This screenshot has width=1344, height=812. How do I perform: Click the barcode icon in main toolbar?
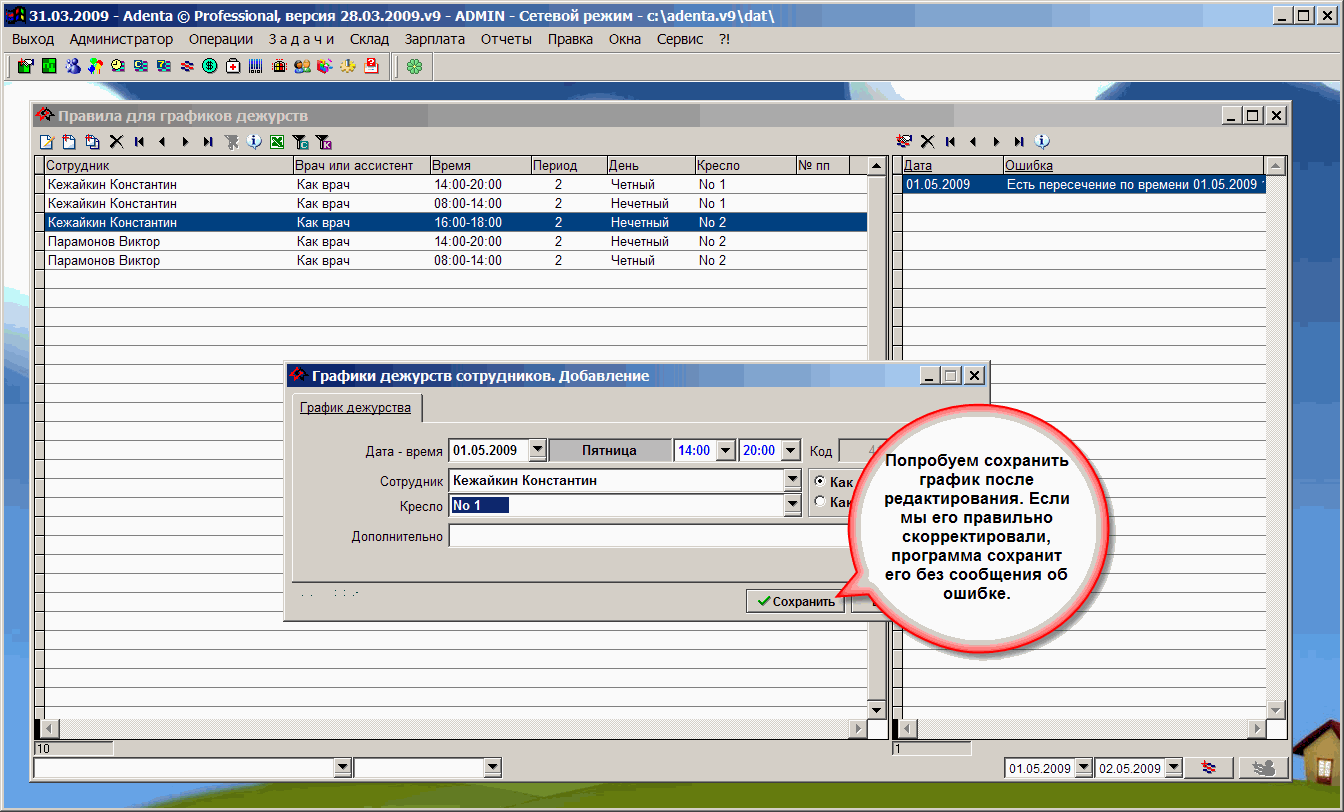[256, 67]
